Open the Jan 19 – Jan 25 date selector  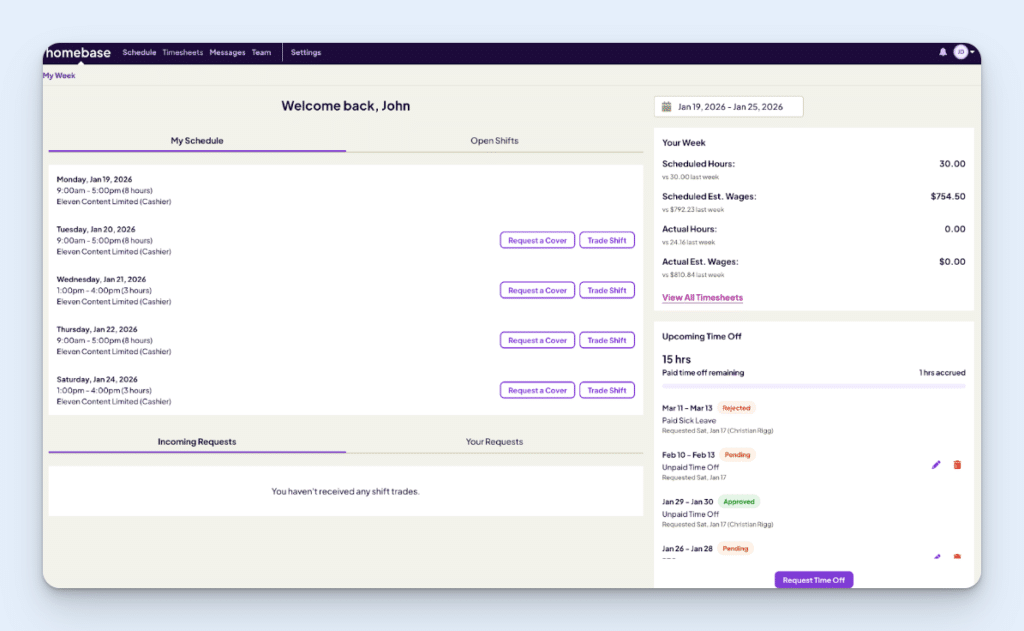(x=728, y=106)
